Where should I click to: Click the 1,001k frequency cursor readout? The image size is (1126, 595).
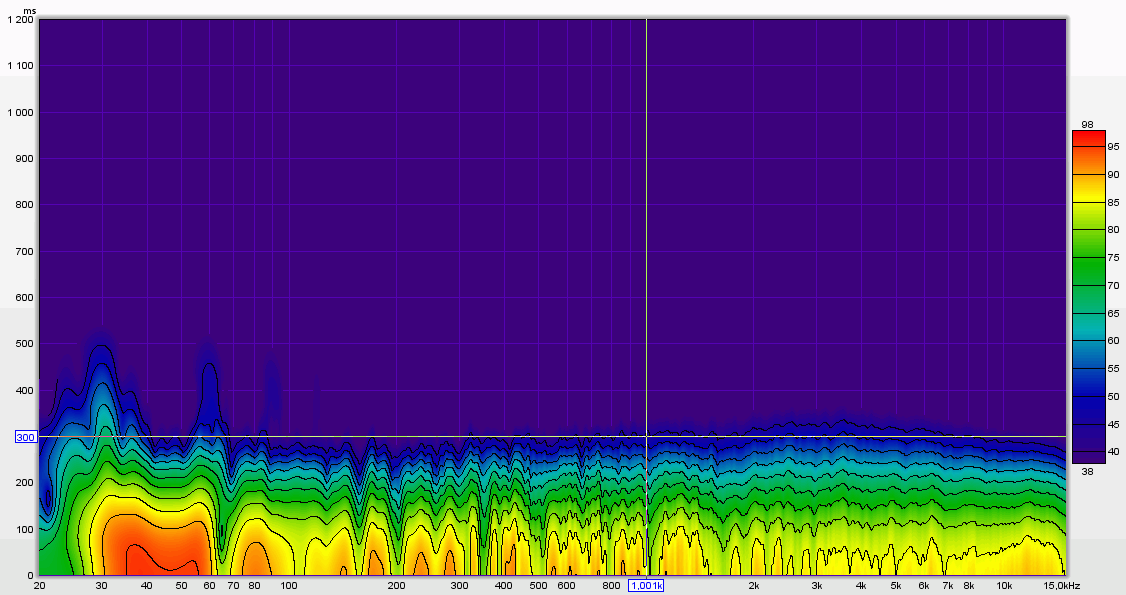coord(645,586)
